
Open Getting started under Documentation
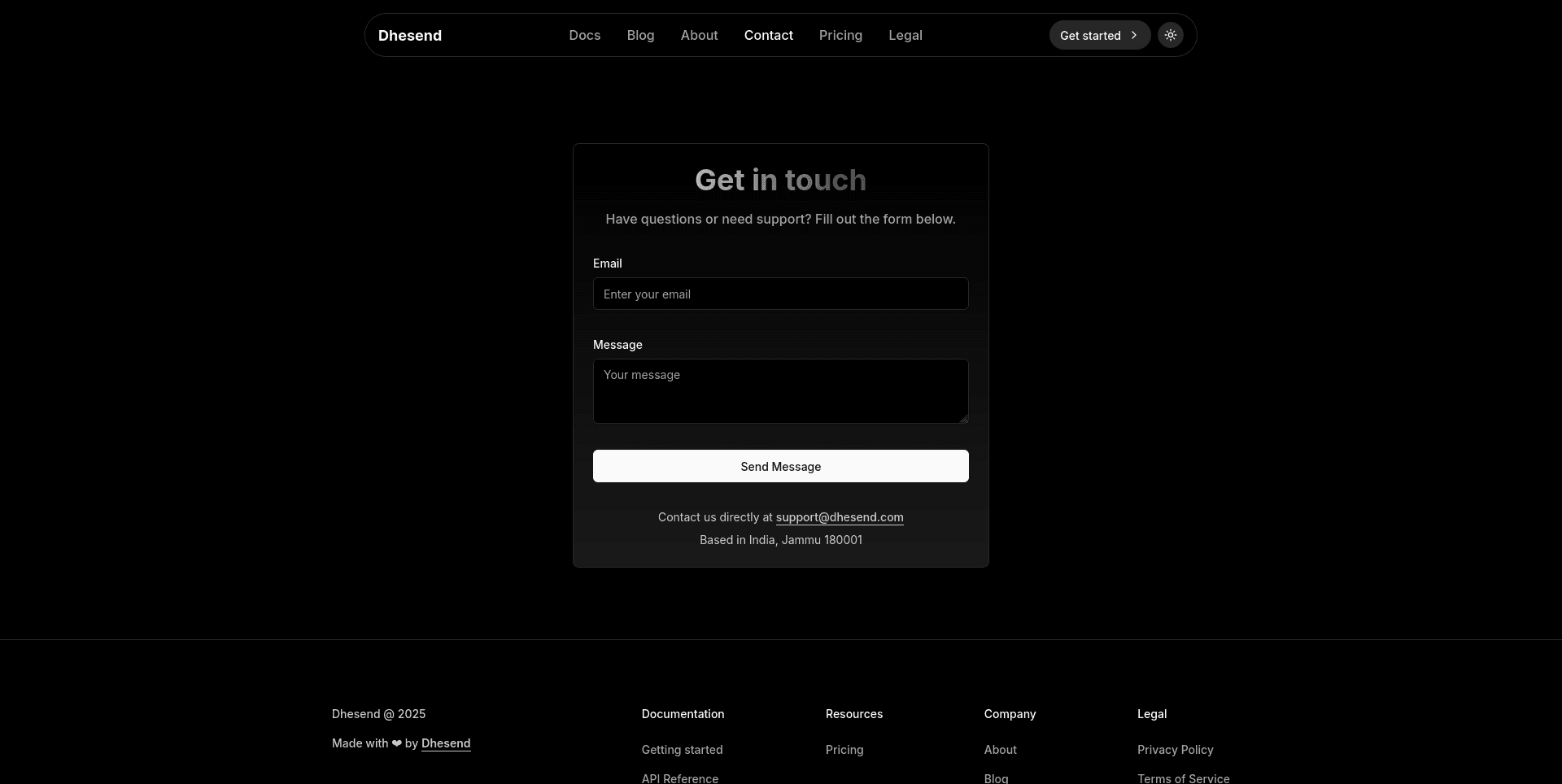point(682,749)
